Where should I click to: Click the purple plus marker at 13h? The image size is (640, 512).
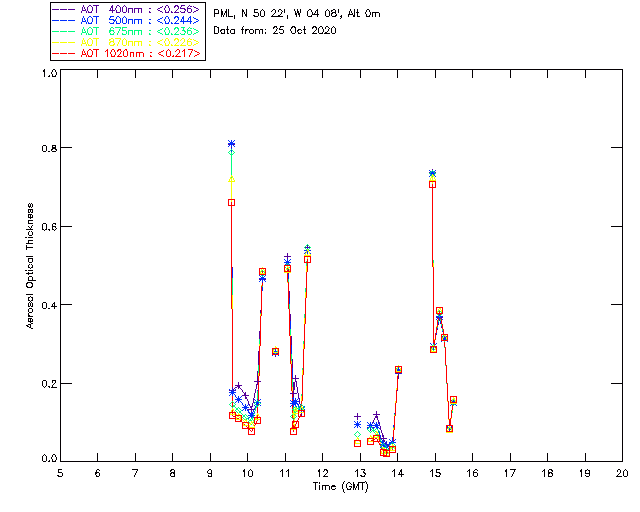point(357,416)
